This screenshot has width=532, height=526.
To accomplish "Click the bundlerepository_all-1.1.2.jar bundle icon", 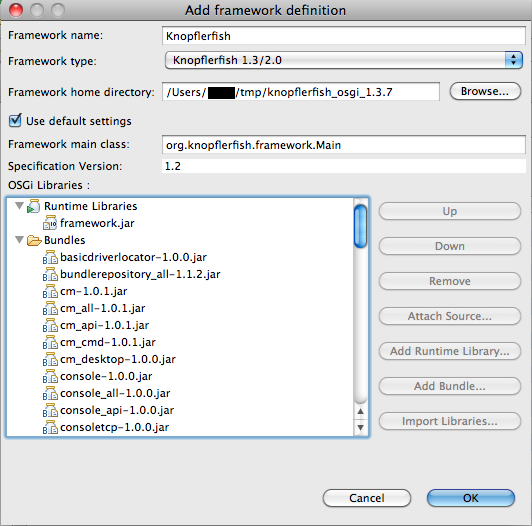I will (50, 274).
